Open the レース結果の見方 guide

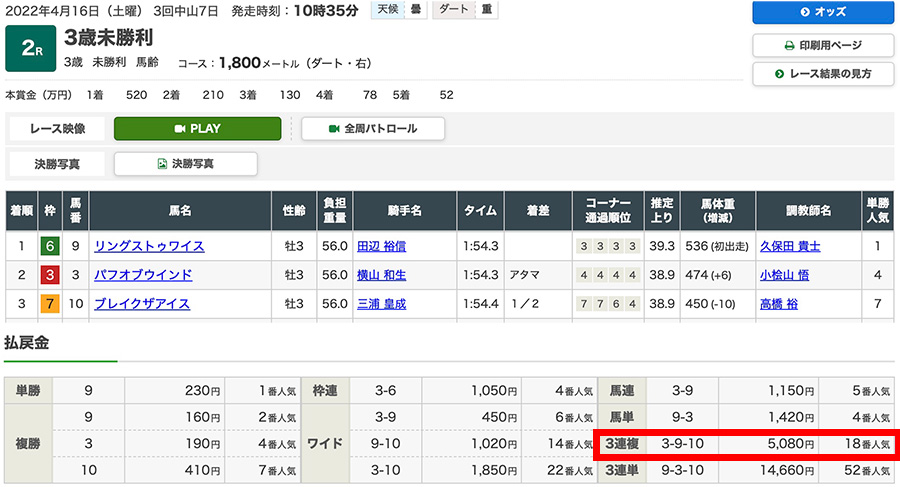(x=823, y=74)
